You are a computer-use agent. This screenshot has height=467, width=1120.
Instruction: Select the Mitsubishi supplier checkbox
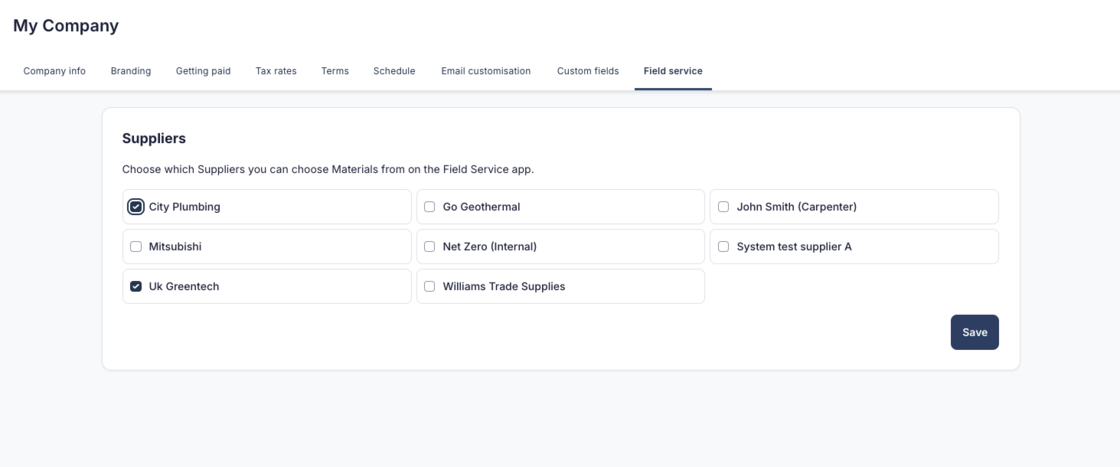click(136, 247)
